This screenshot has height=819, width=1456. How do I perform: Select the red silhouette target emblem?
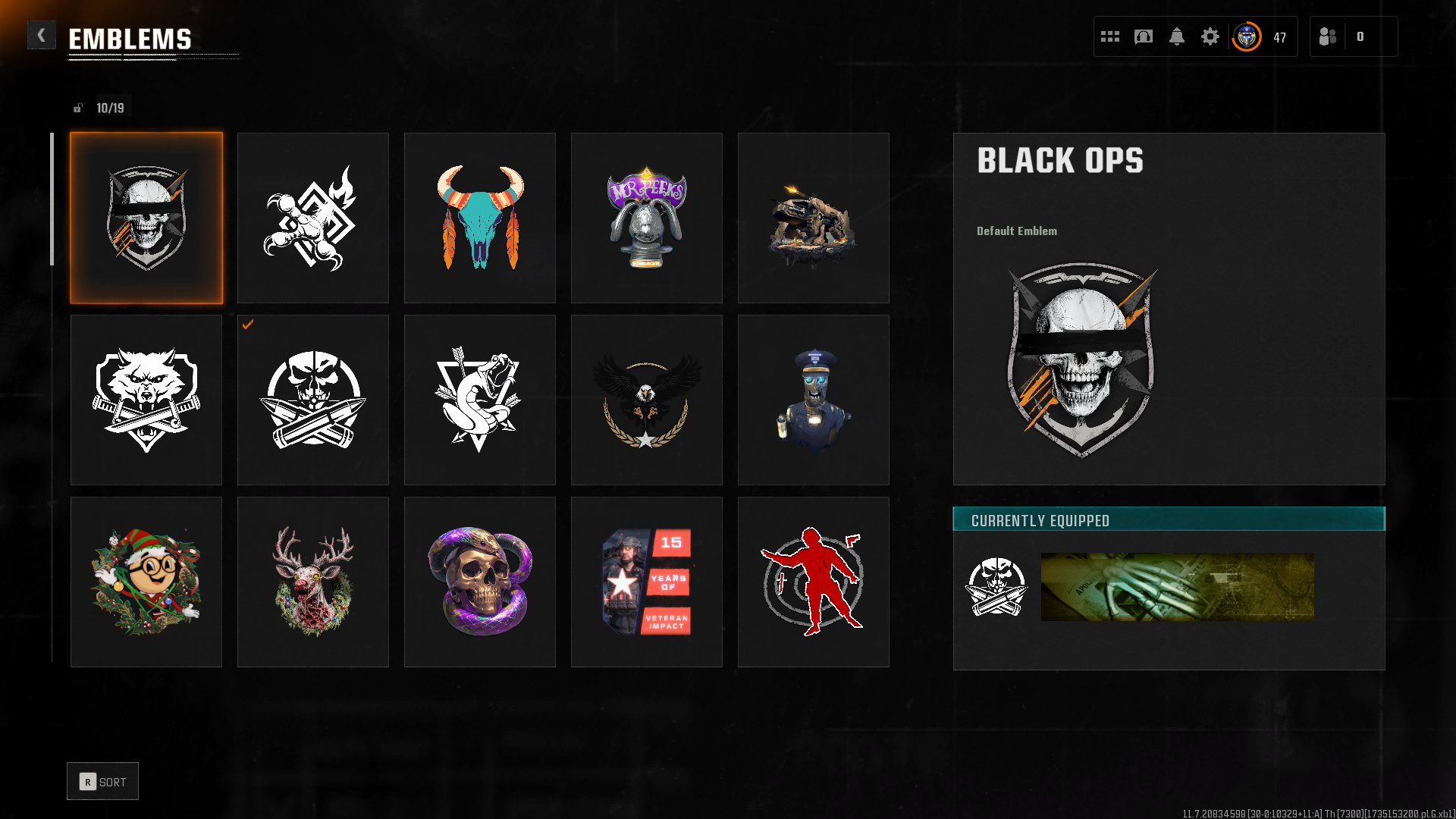pos(814,582)
